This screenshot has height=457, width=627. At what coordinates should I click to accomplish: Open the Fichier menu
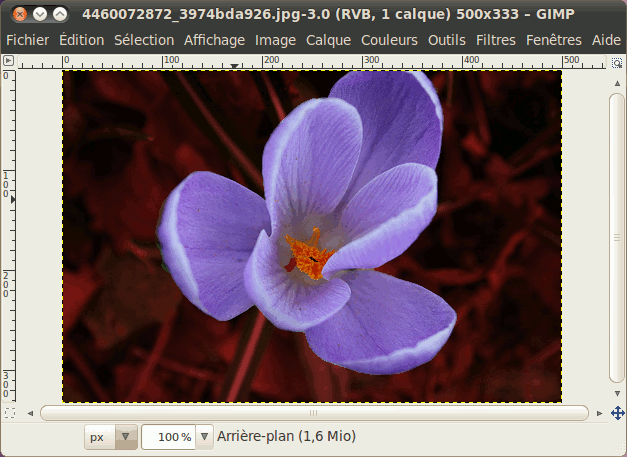pos(28,40)
